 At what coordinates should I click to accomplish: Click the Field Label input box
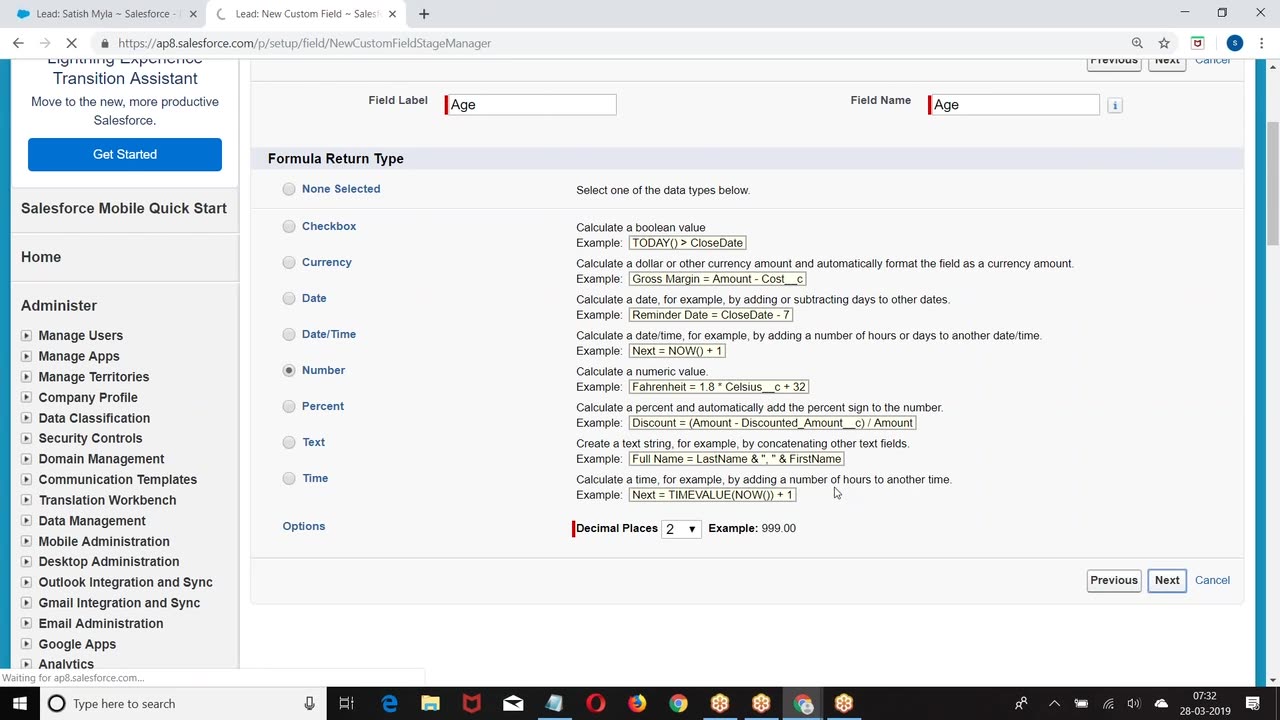click(531, 104)
